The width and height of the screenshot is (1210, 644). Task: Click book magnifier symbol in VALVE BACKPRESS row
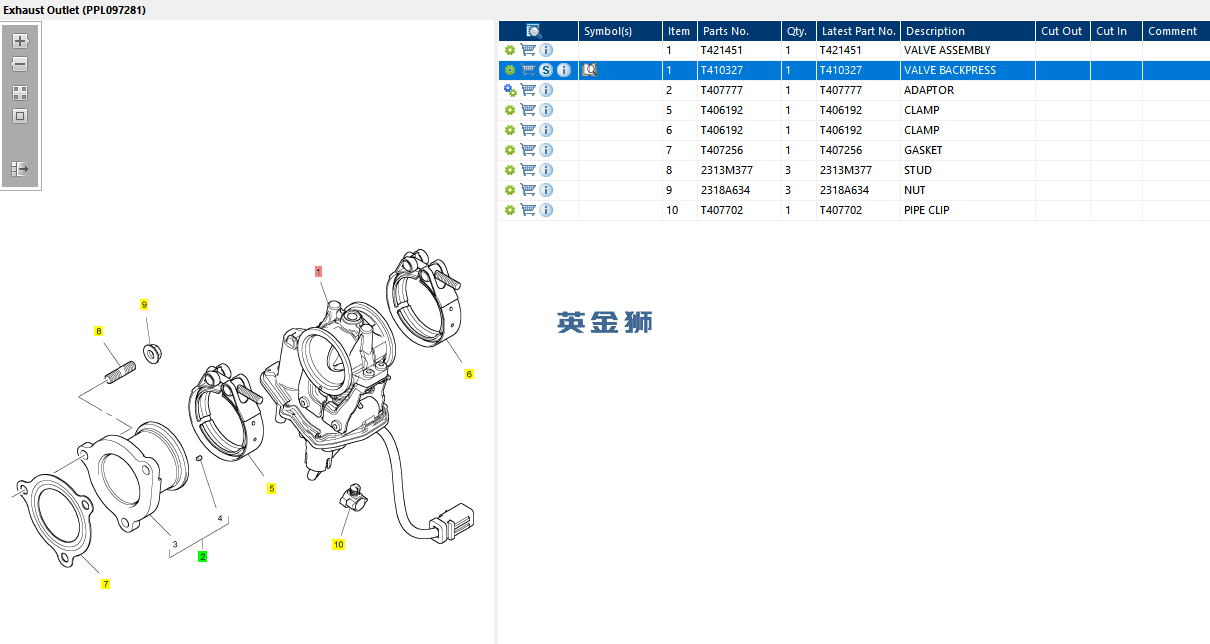pos(590,70)
